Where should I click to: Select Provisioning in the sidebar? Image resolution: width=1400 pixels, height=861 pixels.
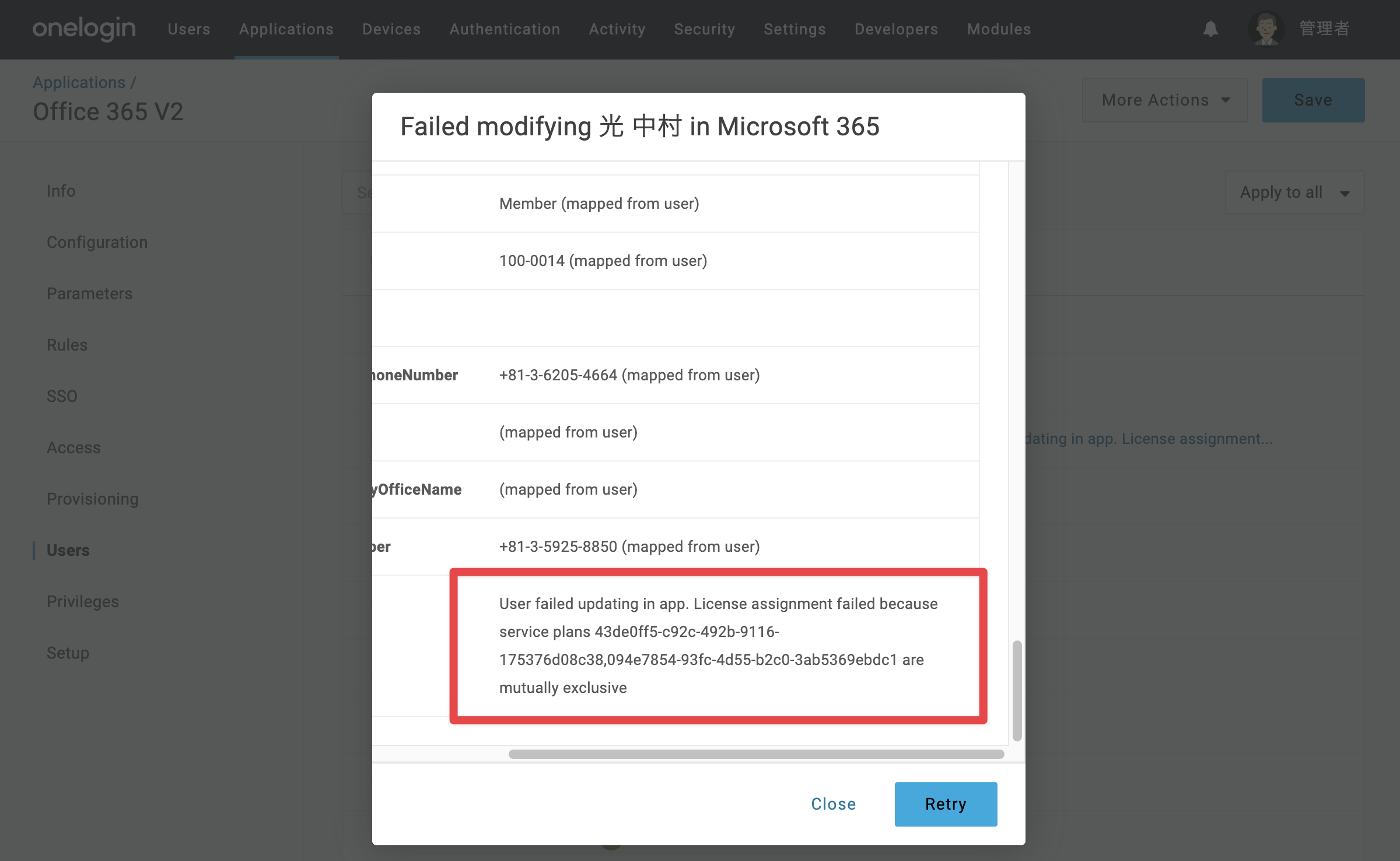pyautogui.click(x=93, y=499)
